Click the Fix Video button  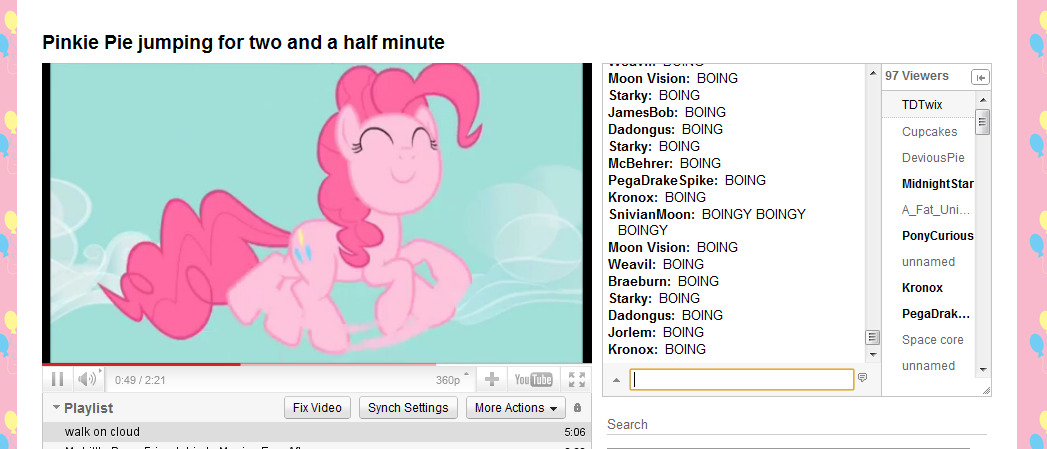pos(317,408)
